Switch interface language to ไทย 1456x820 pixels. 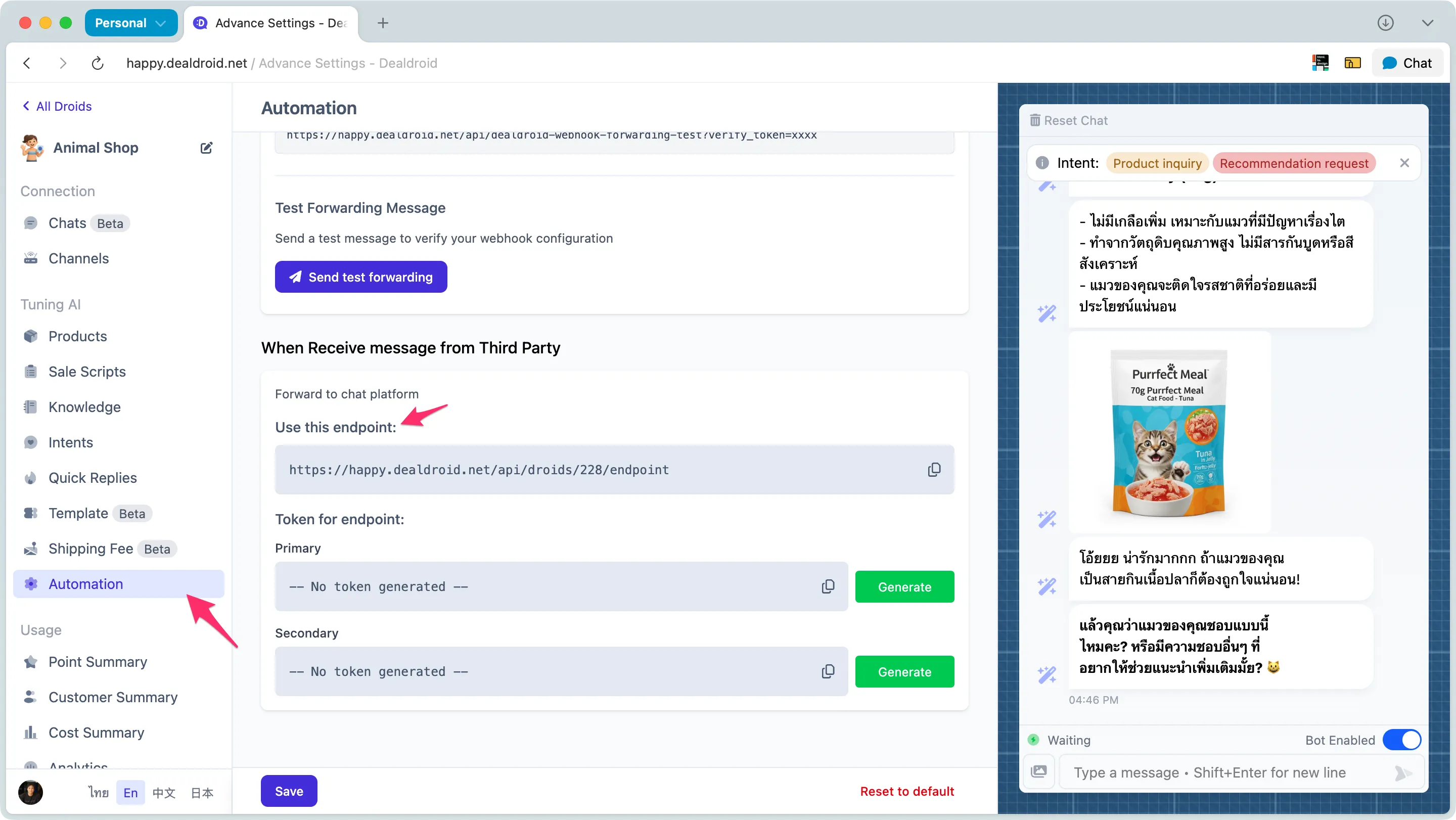pos(99,792)
